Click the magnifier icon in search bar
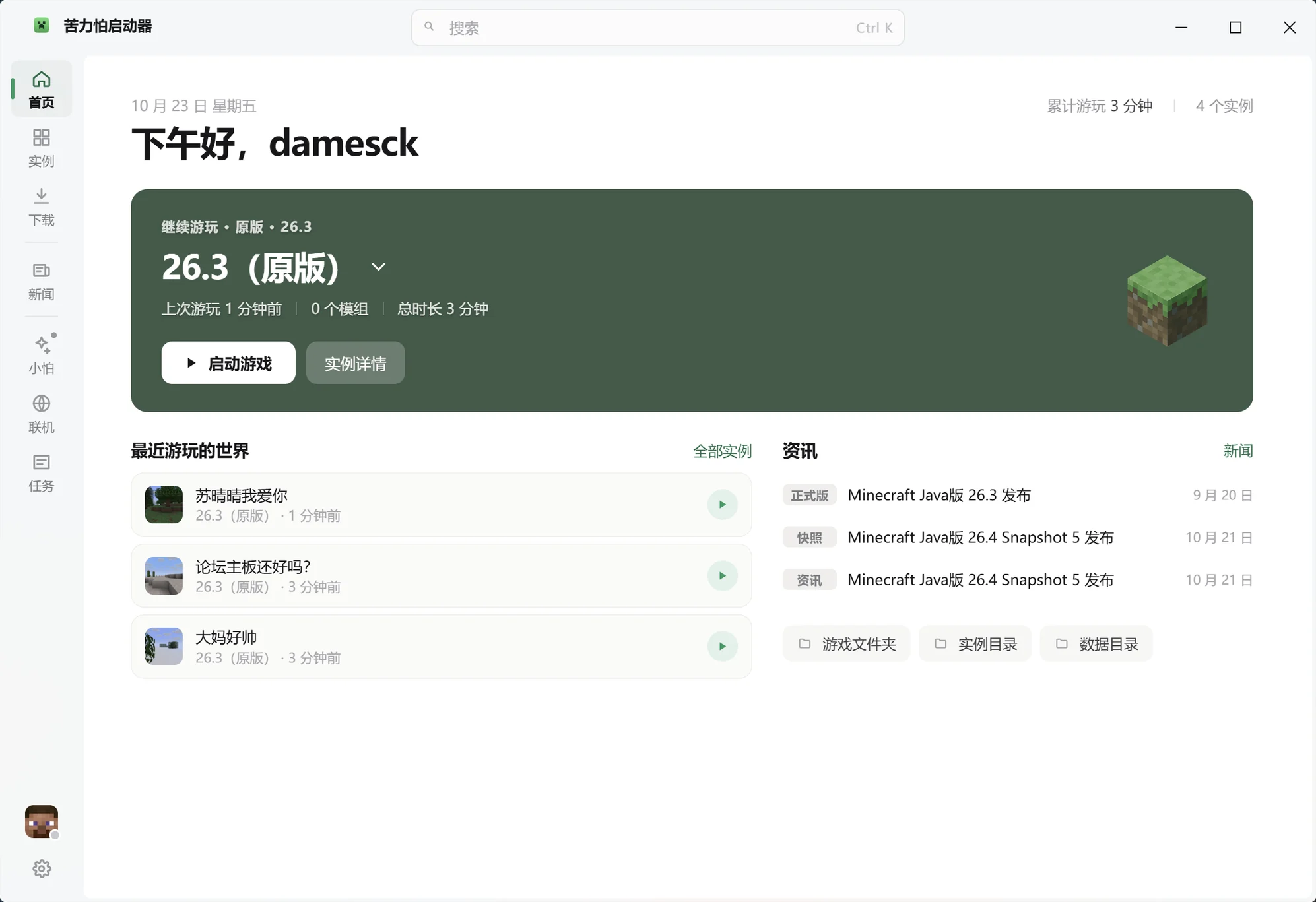Image resolution: width=1316 pixels, height=902 pixels. (x=429, y=27)
